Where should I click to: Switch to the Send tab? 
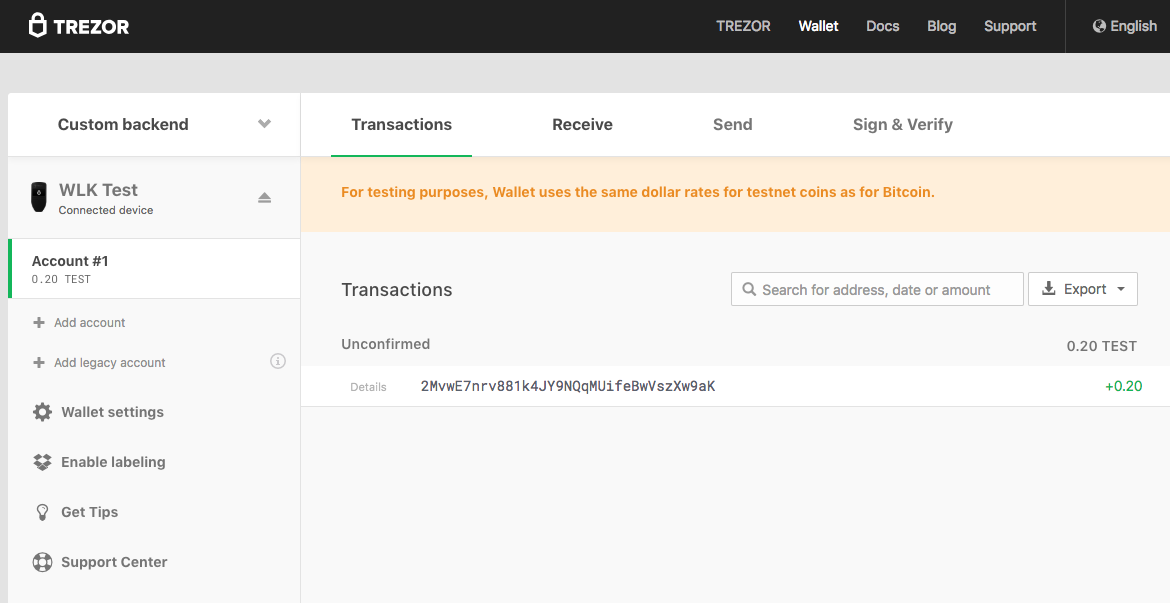732,125
